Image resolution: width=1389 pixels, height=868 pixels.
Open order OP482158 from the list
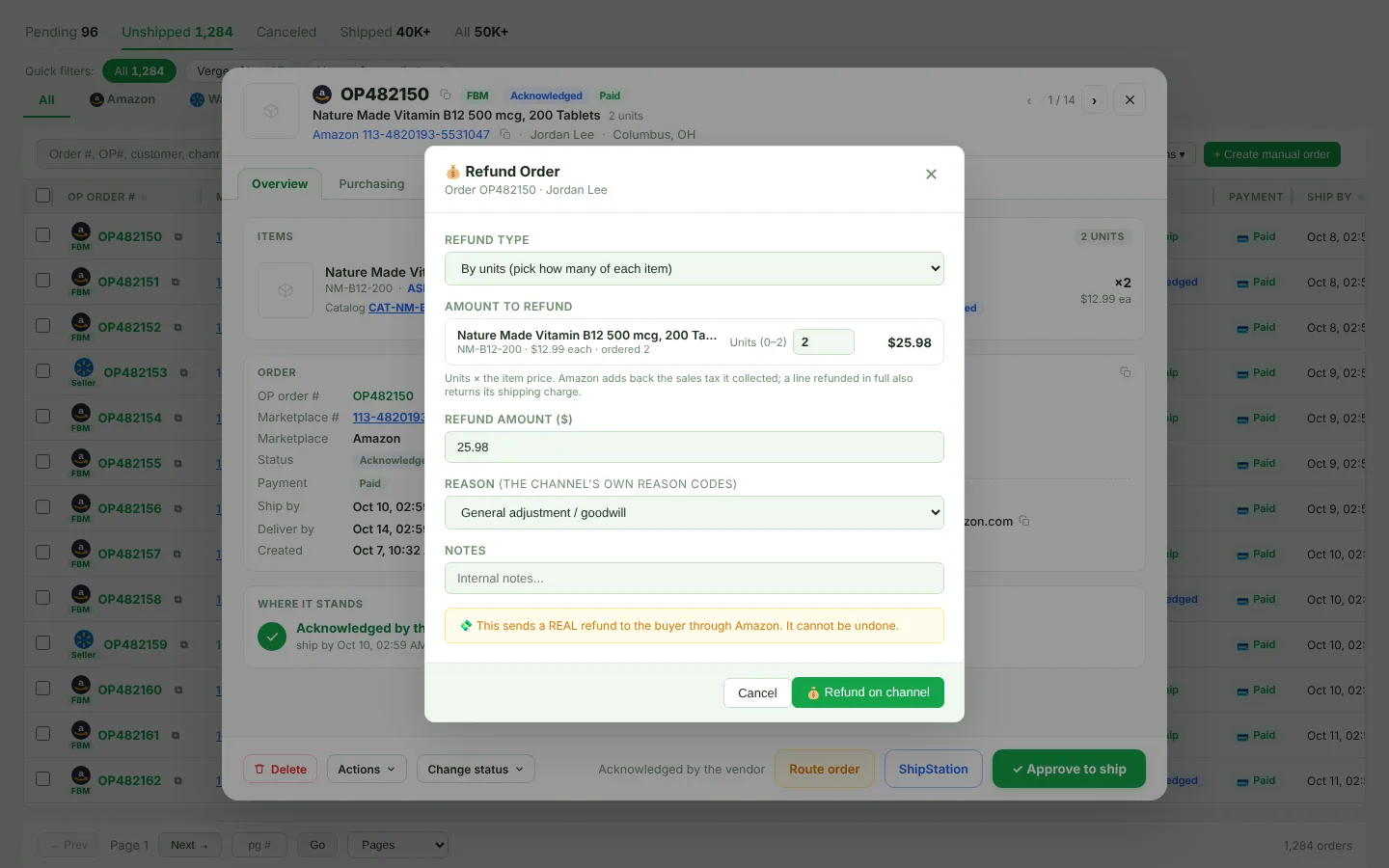[129, 599]
